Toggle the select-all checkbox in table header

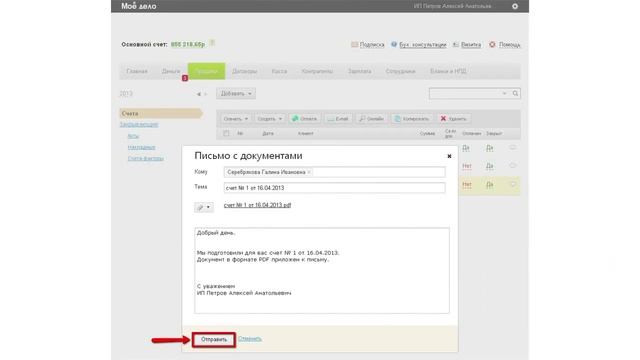pyautogui.click(x=226, y=133)
